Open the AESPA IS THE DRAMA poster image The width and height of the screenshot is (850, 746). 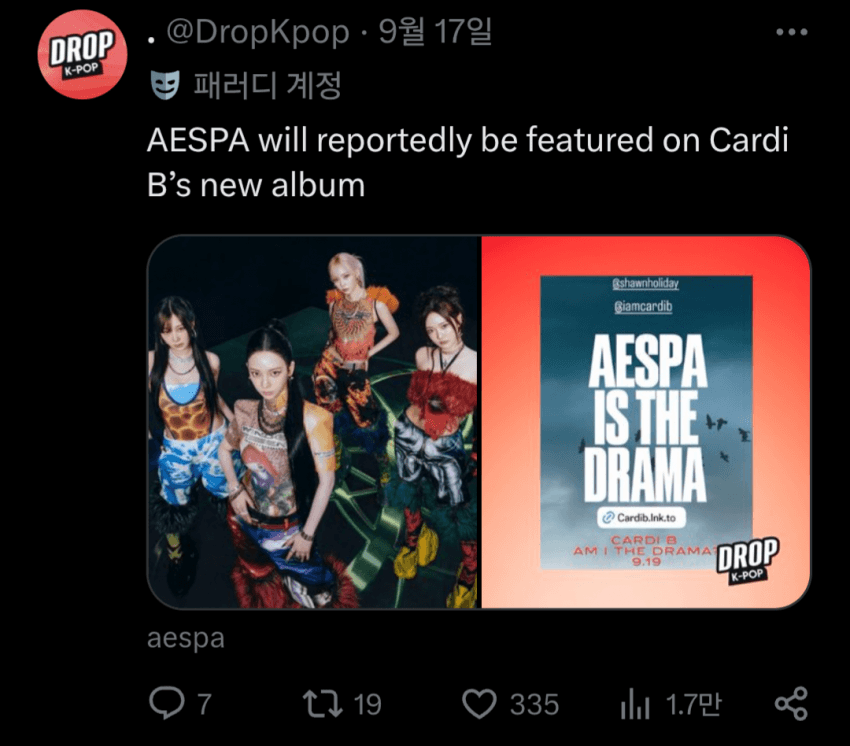(646, 422)
